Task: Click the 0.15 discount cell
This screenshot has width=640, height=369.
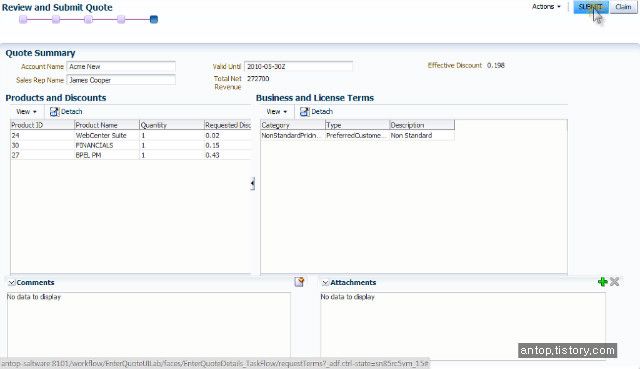Action: [227, 145]
